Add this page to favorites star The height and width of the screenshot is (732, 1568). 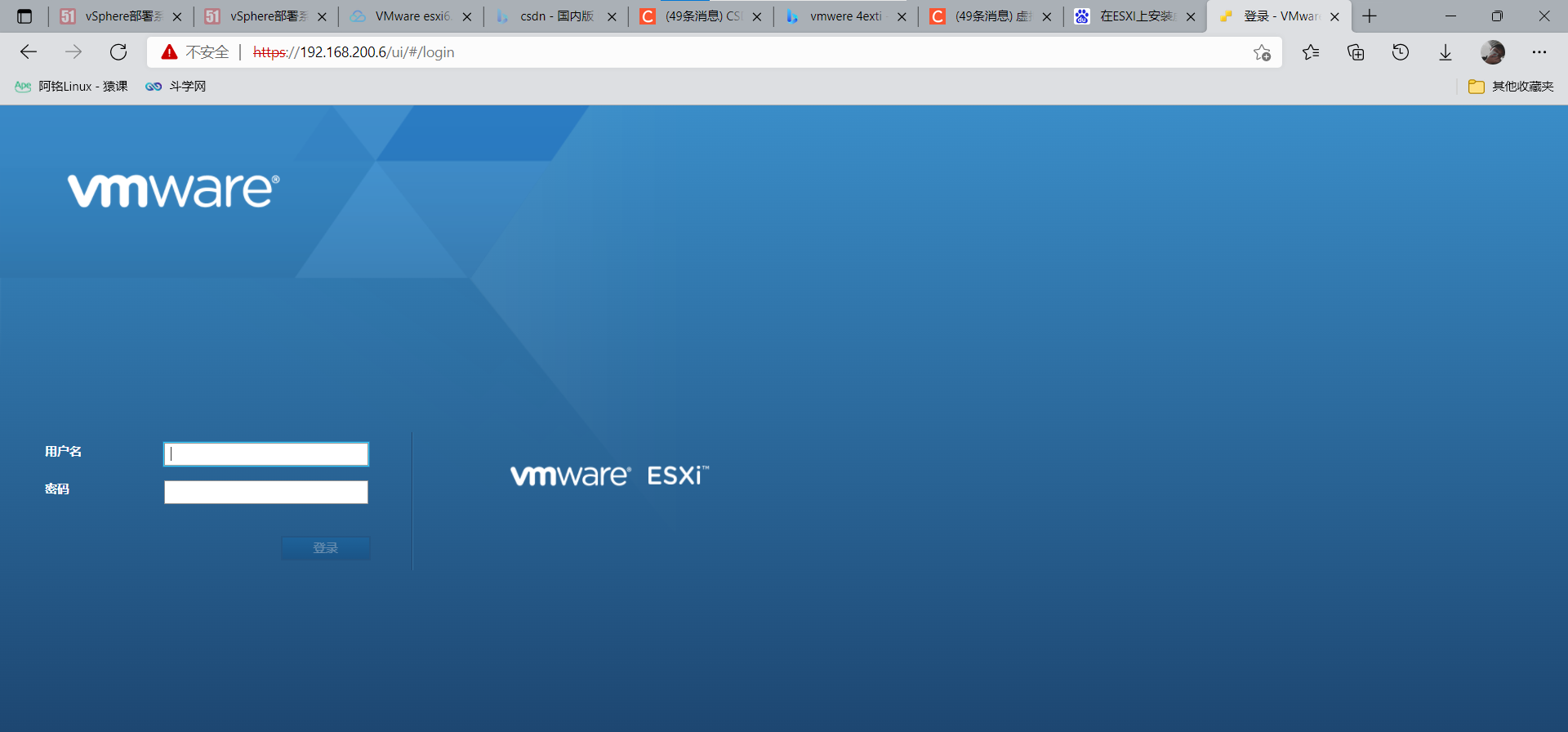pyautogui.click(x=1262, y=52)
